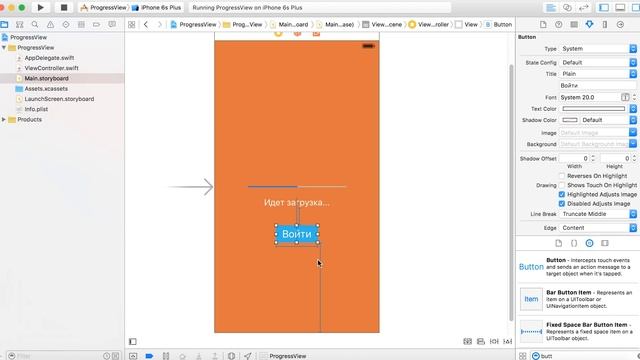Viewport: 640px width, 360px height.
Task: Toggle the debug area visibility
Action: pos(620,7)
